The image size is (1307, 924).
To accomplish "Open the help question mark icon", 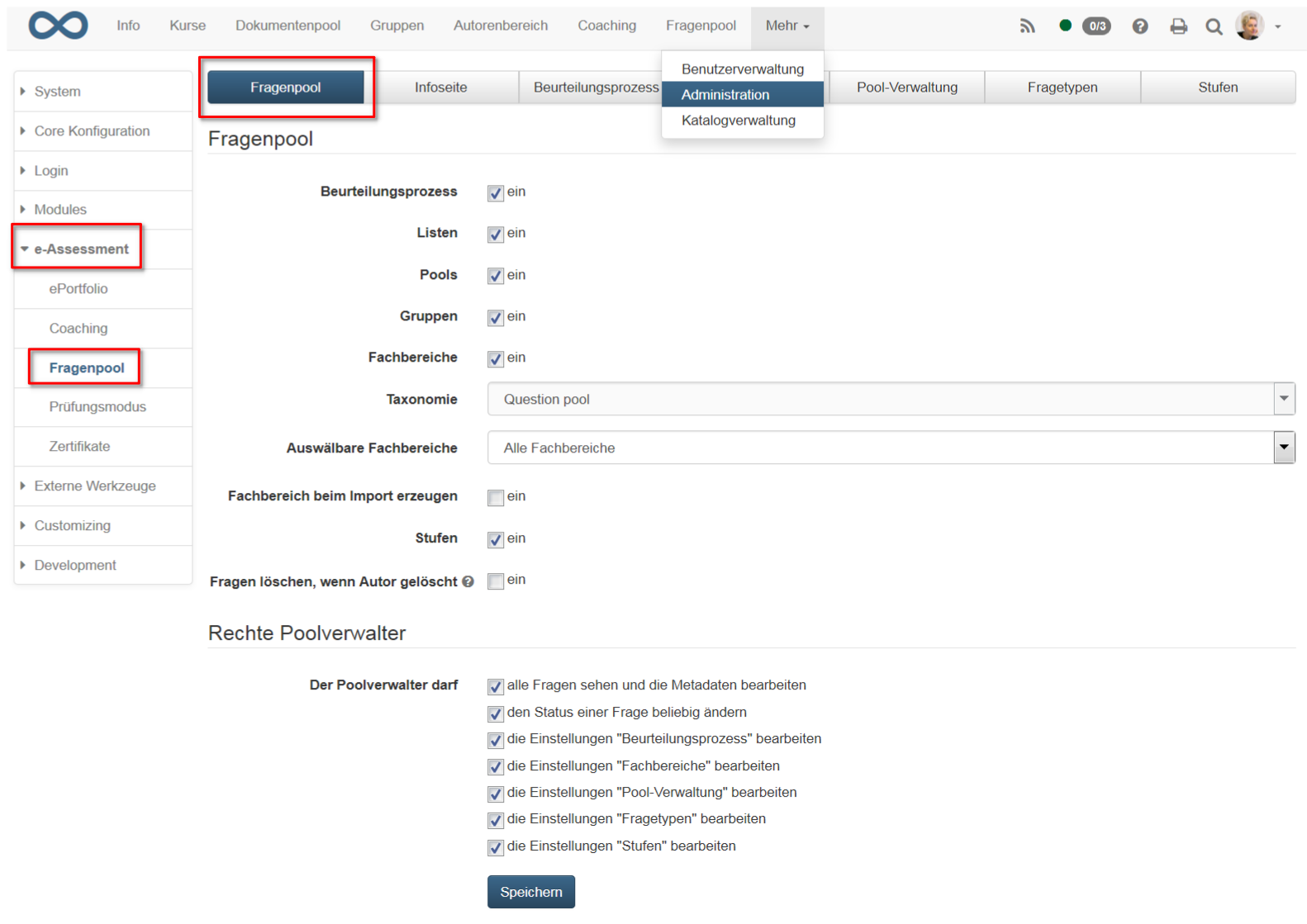I will (x=1140, y=26).
